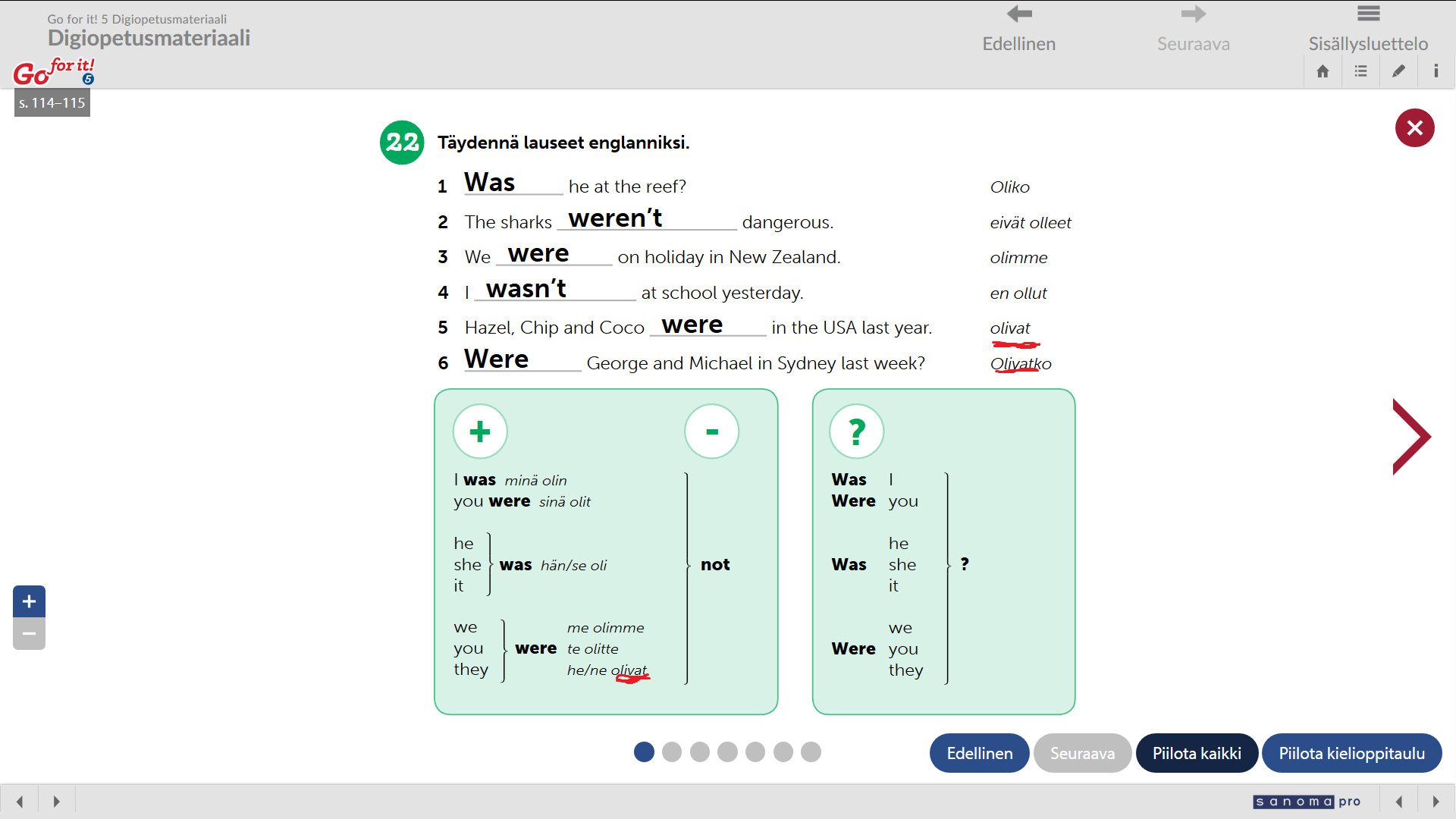Click the Go for it! logo
The height and width of the screenshot is (819, 1456).
pyautogui.click(x=54, y=71)
